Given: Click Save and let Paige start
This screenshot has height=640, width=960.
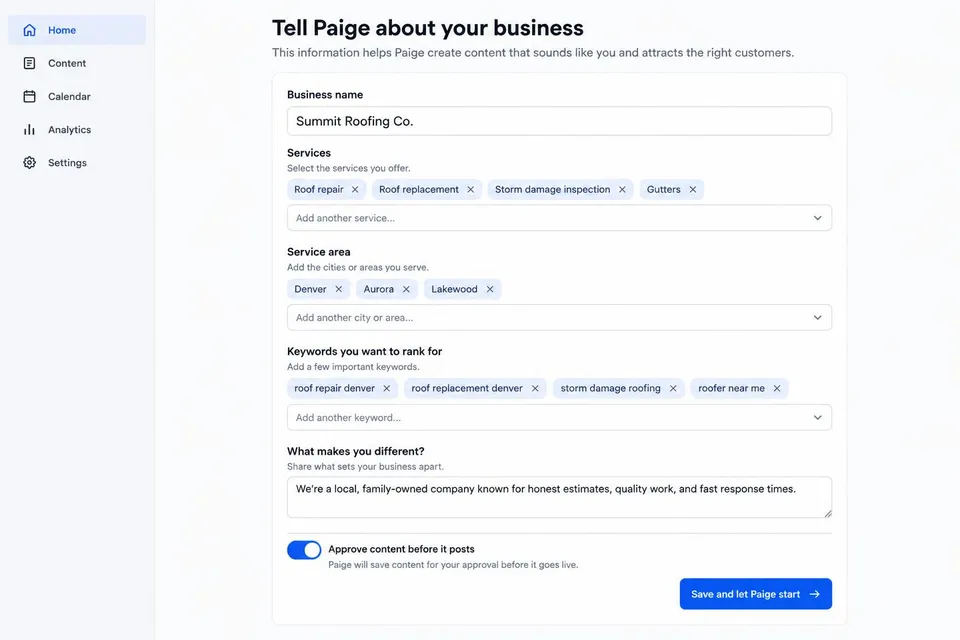Looking at the screenshot, I should (x=756, y=594).
